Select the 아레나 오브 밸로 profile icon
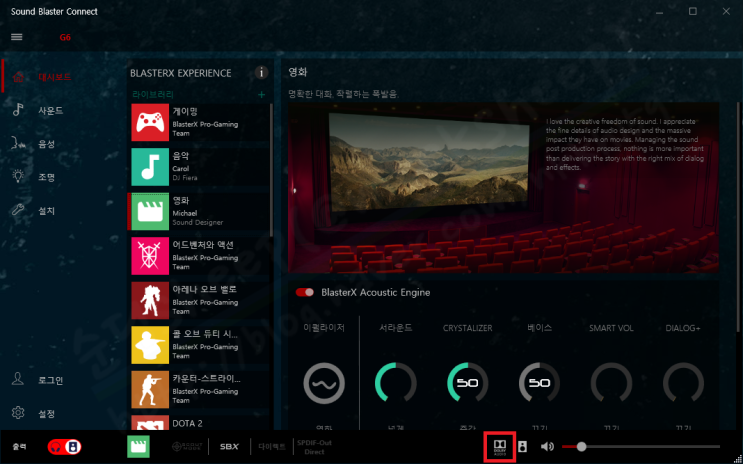This screenshot has width=743, height=464. click(x=150, y=300)
